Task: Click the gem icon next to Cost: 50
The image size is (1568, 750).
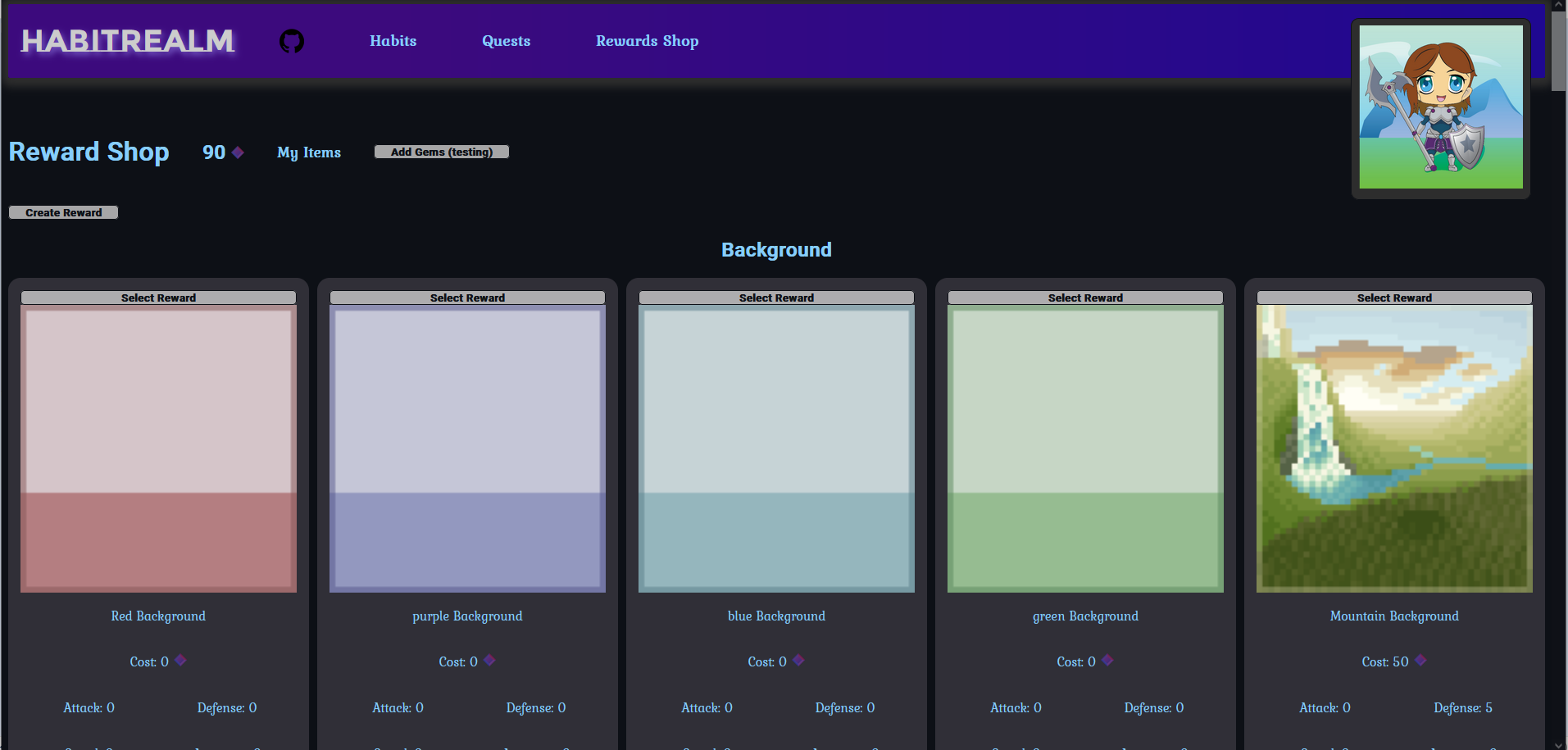Action: point(1420,660)
